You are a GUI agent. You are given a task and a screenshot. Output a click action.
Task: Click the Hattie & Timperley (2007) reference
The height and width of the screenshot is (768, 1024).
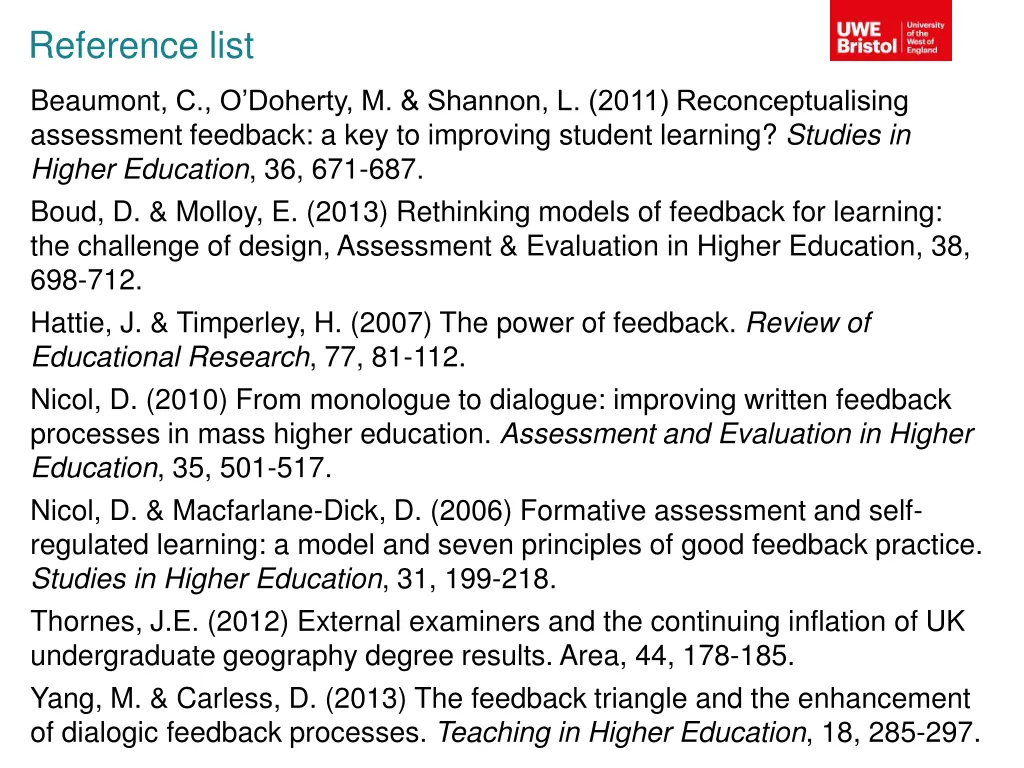click(451, 340)
